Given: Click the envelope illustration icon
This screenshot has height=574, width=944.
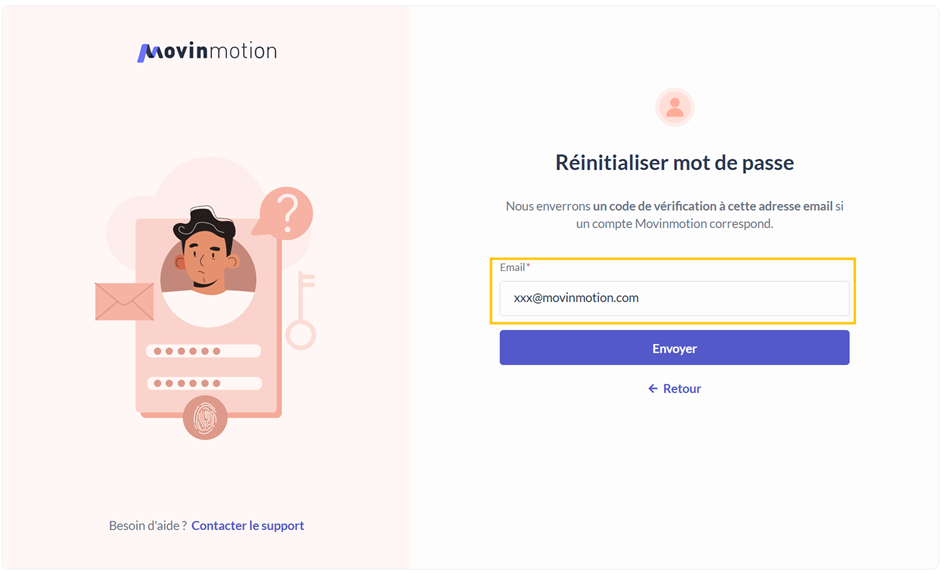Looking at the screenshot, I should pos(124,301).
